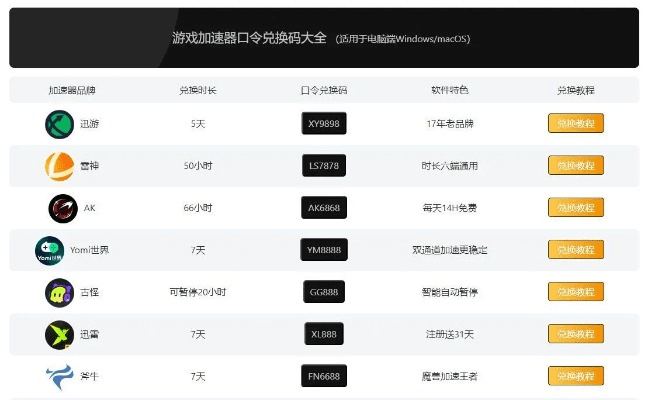
Task: Open 兑换教程 for the 迅雷 row
Action: tap(576, 334)
